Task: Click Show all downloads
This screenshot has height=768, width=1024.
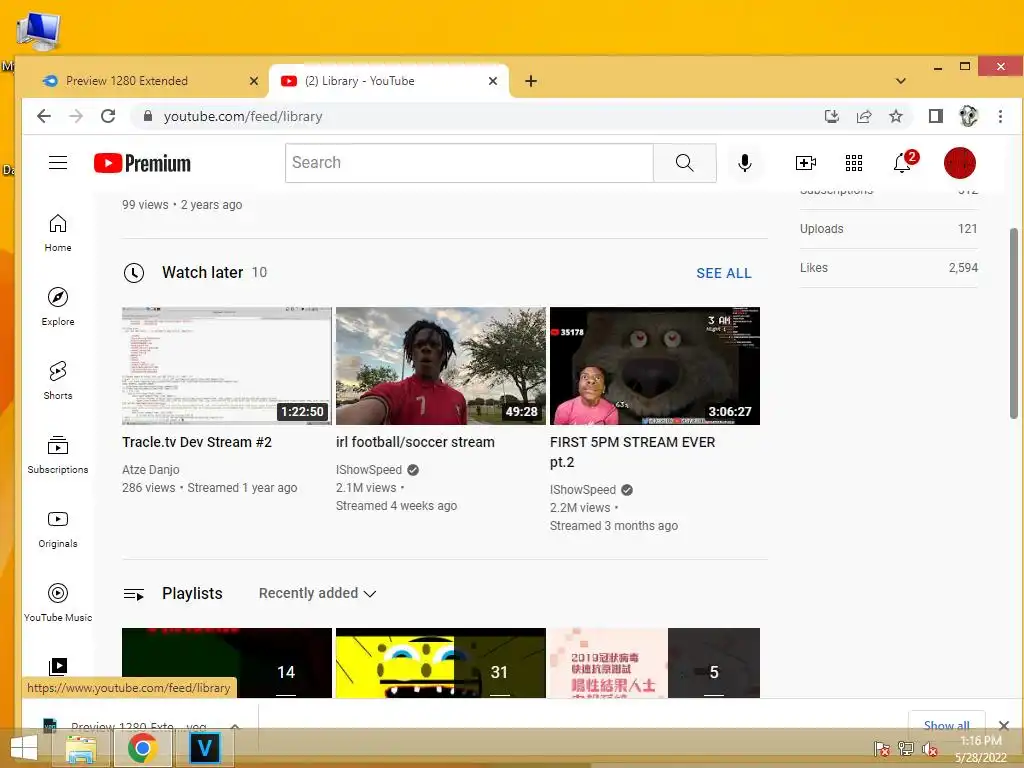Action: pyautogui.click(x=946, y=725)
